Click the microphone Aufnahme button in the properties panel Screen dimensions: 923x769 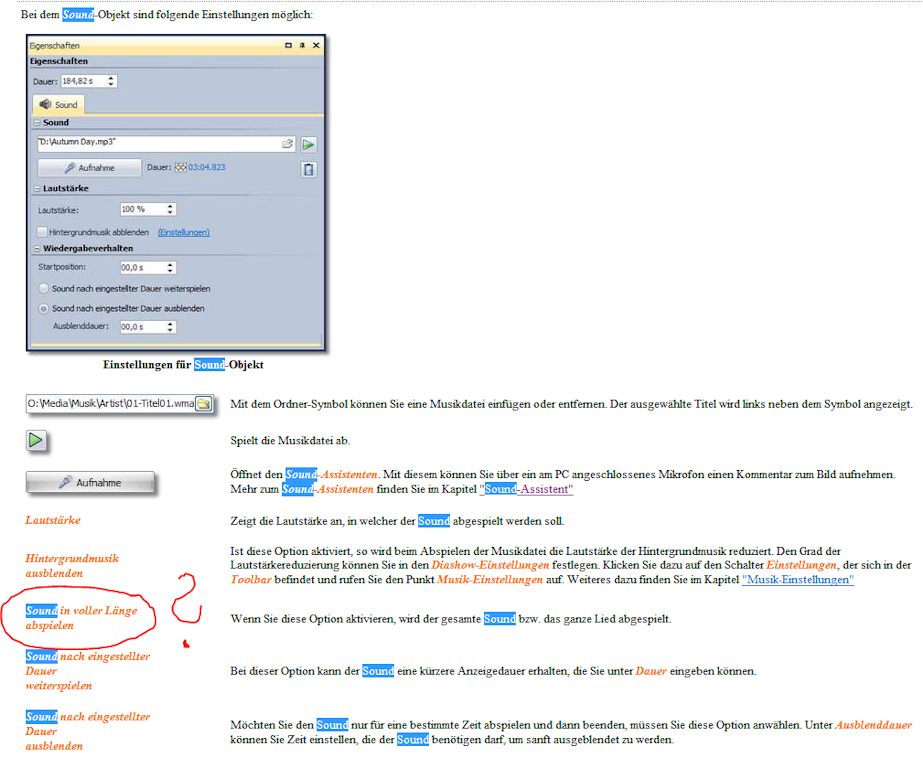pos(90,168)
